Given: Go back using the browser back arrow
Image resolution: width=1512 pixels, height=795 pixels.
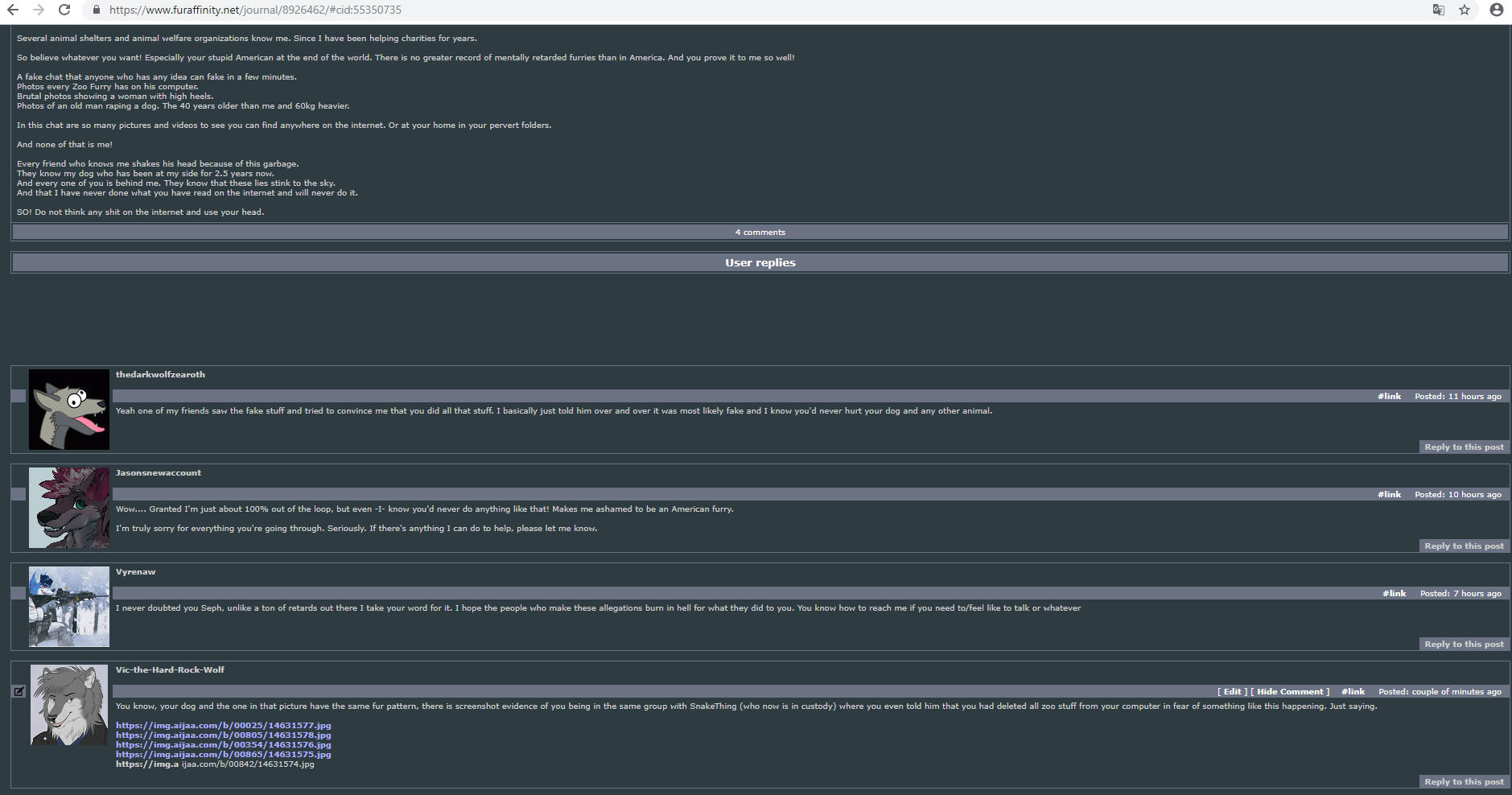Looking at the screenshot, I should [13, 10].
